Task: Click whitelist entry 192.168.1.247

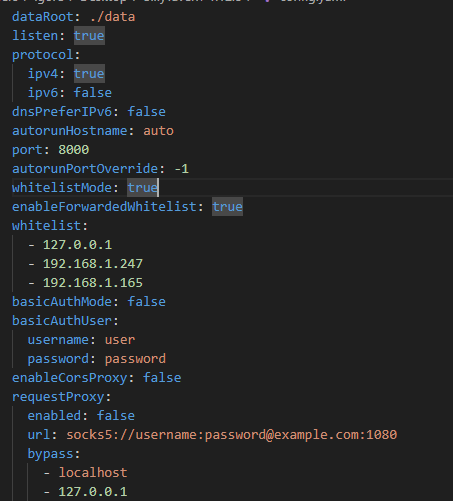Action: (x=93, y=264)
